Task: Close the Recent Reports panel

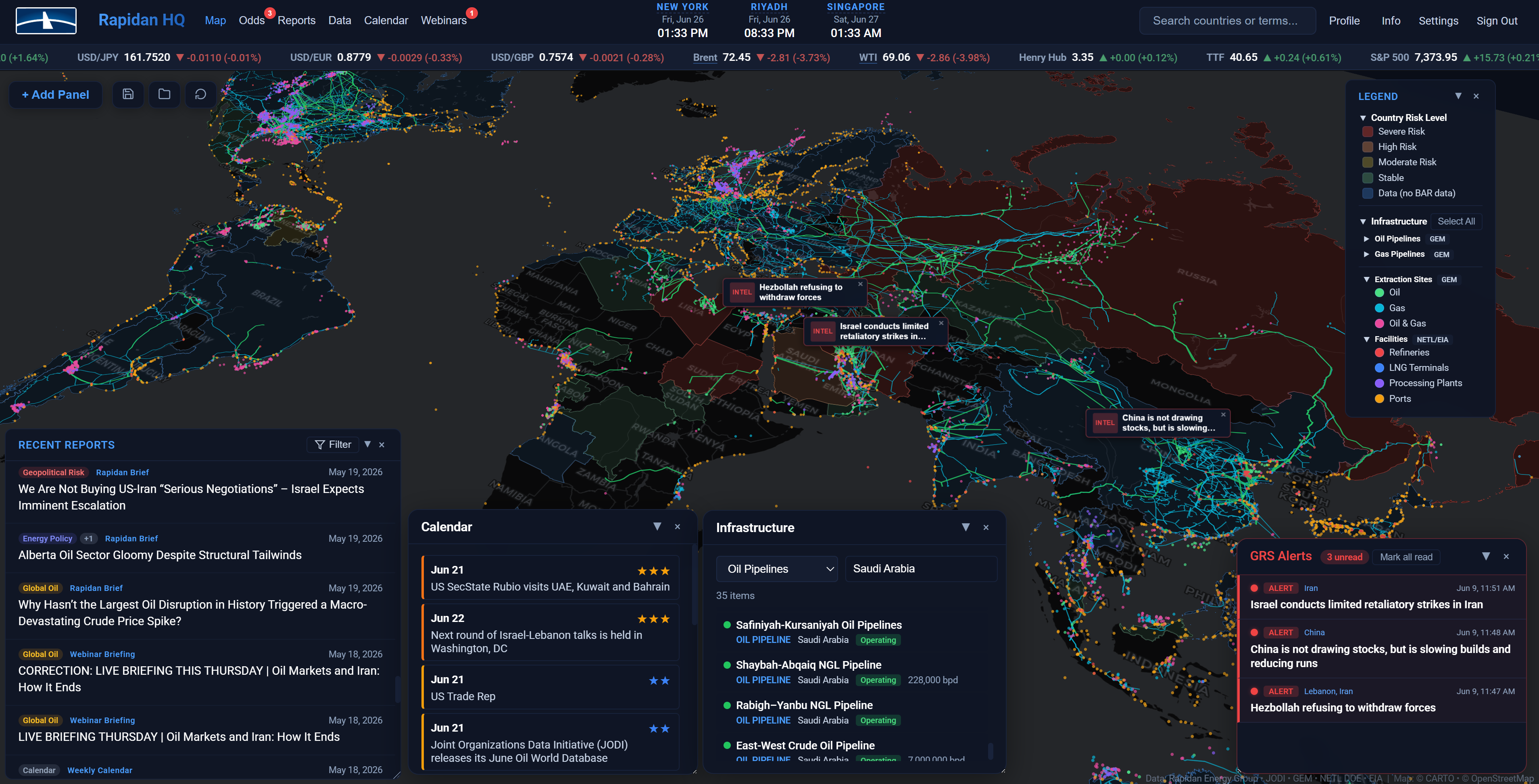Action: tap(382, 445)
